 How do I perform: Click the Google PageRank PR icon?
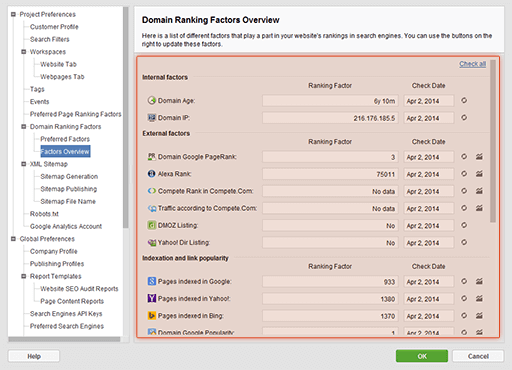coord(152,156)
